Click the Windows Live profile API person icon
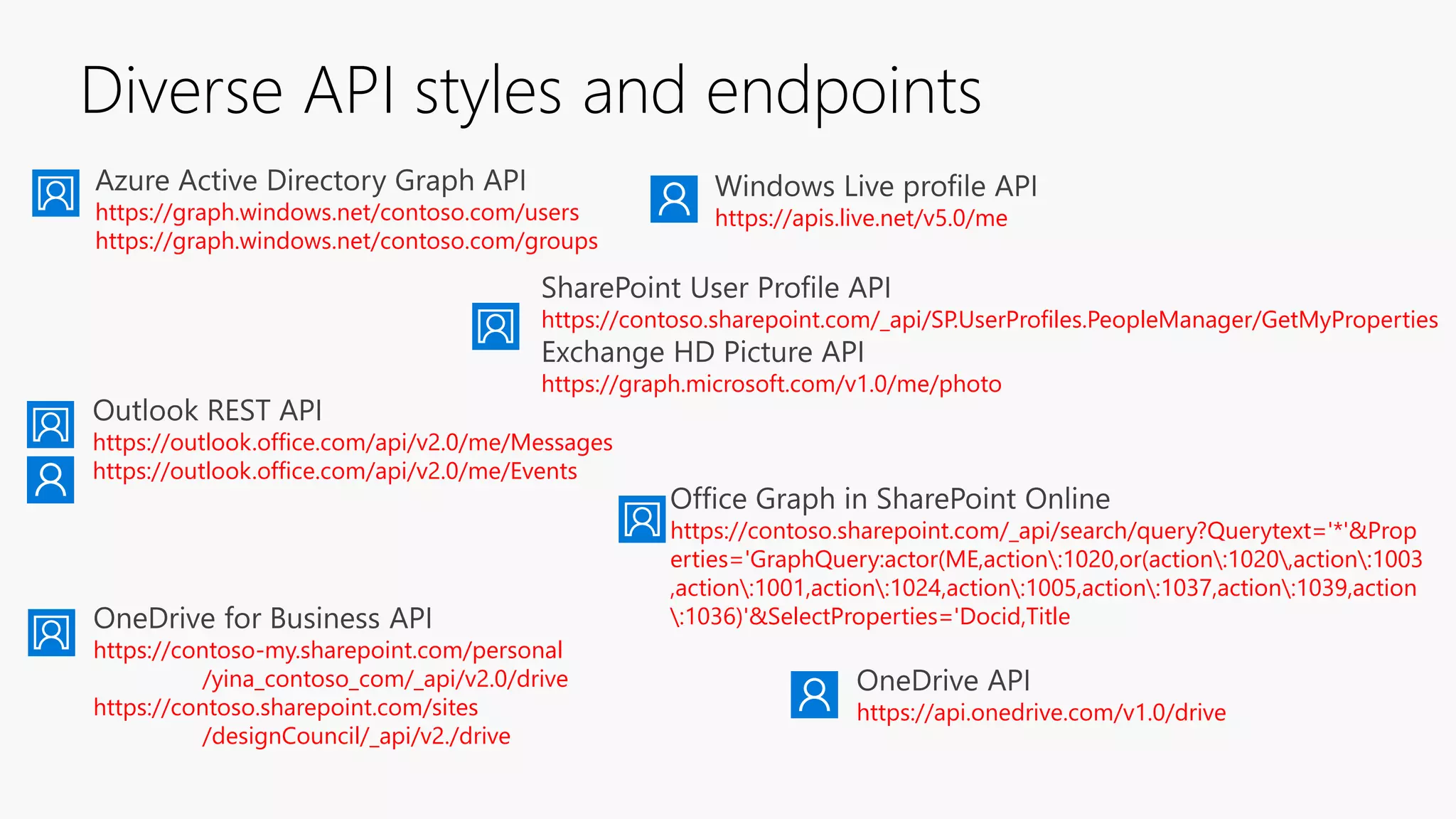The image size is (1456, 819). (674, 199)
